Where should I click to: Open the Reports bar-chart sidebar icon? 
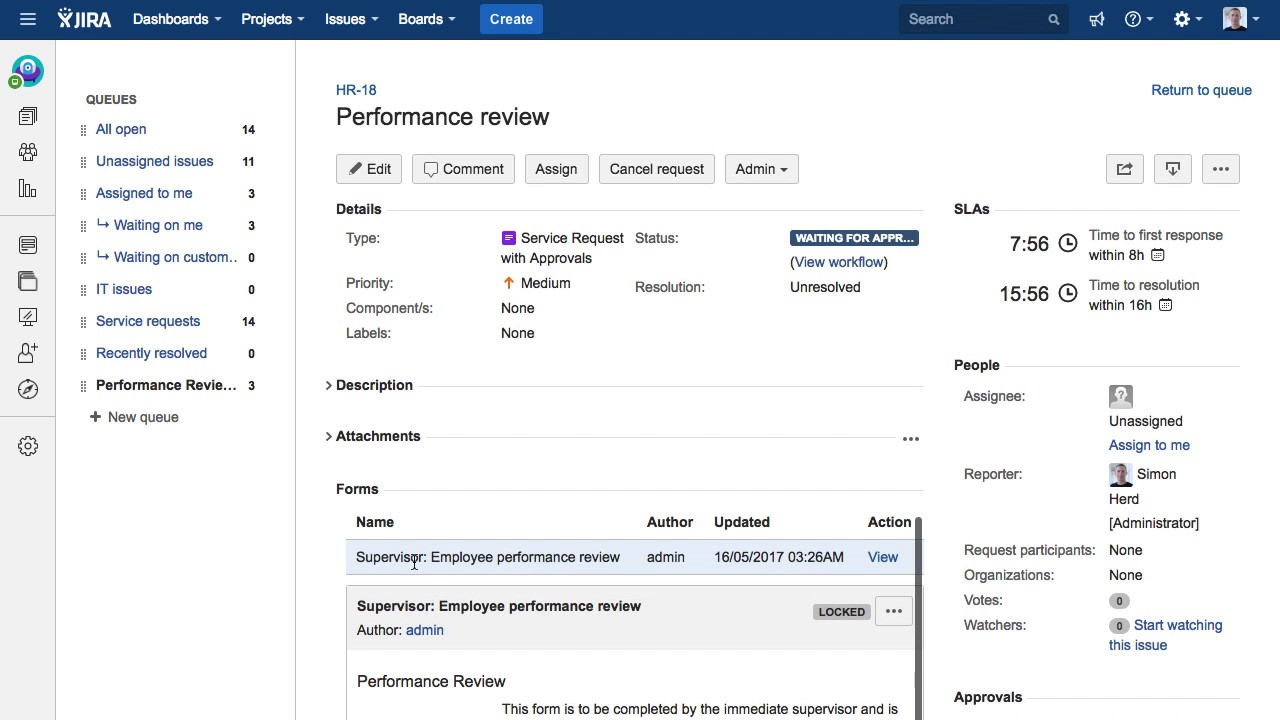pos(28,188)
